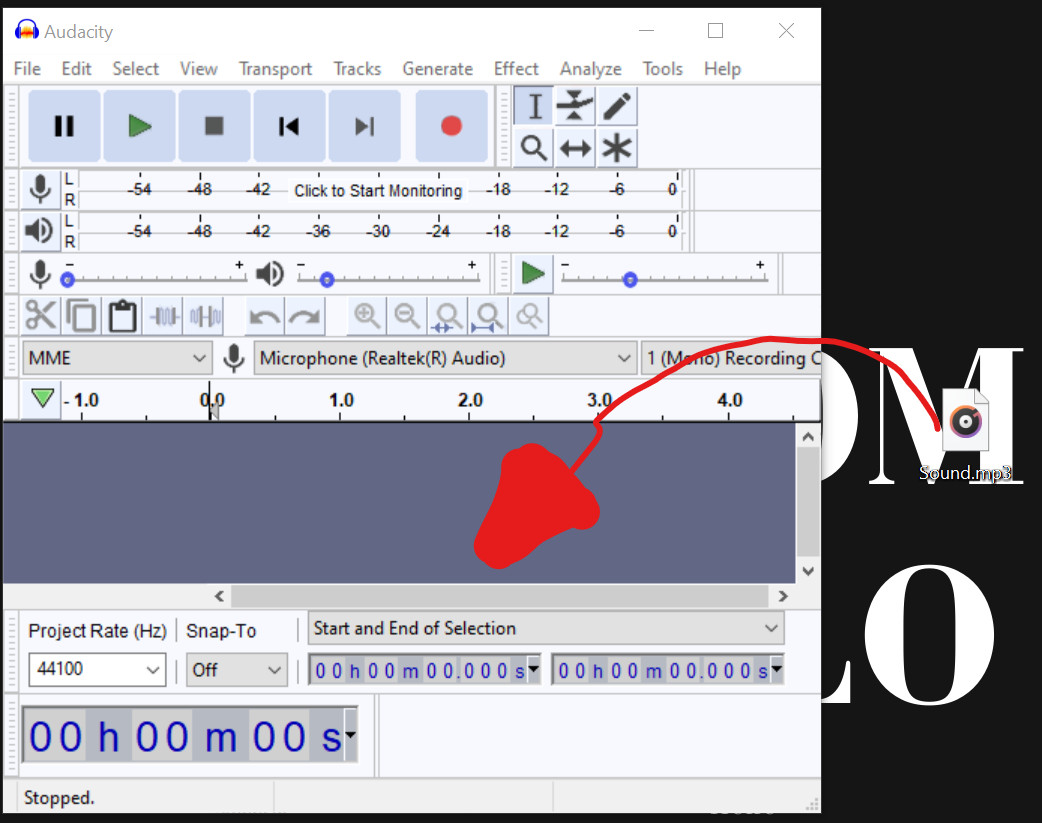The image size is (1042, 823).
Task: Click the Silence Audio icon
Action: pyautogui.click(x=202, y=315)
